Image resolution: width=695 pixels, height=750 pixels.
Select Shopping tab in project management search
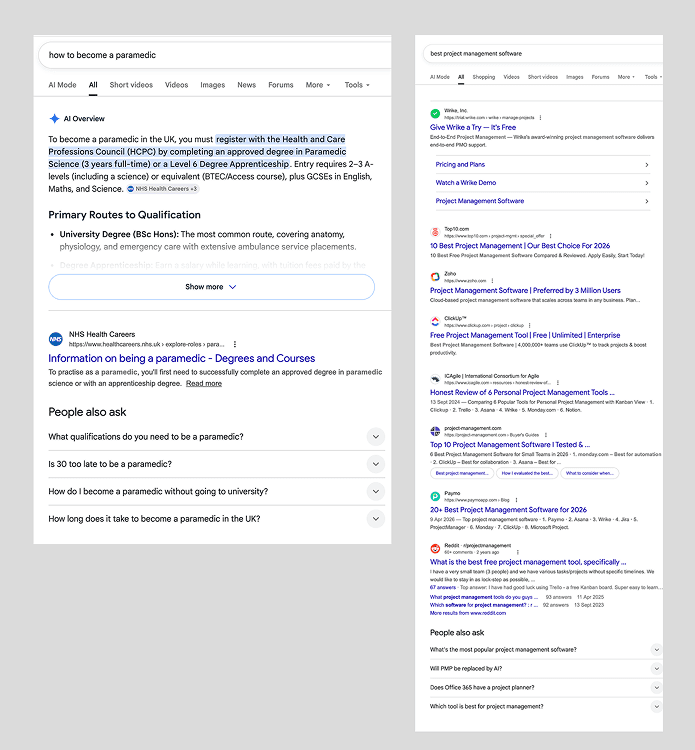click(484, 77)
